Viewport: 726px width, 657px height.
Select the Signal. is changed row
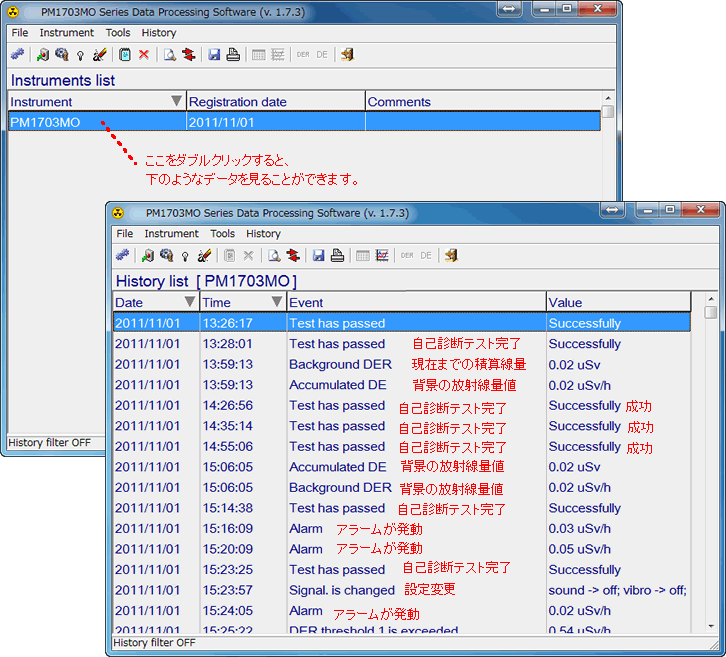pos(401,590)
